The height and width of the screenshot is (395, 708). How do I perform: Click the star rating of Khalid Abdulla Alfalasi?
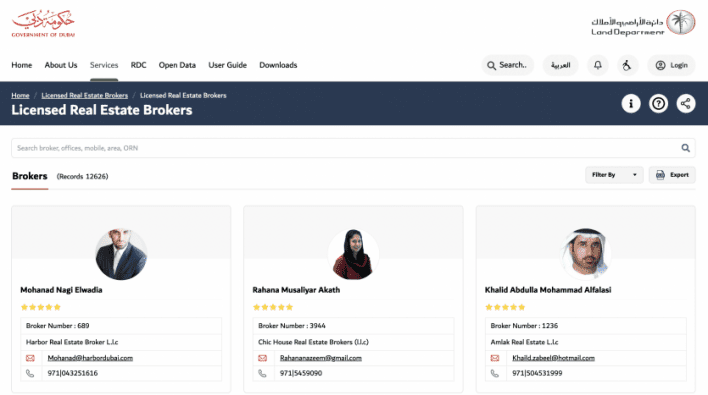point(505,307)
